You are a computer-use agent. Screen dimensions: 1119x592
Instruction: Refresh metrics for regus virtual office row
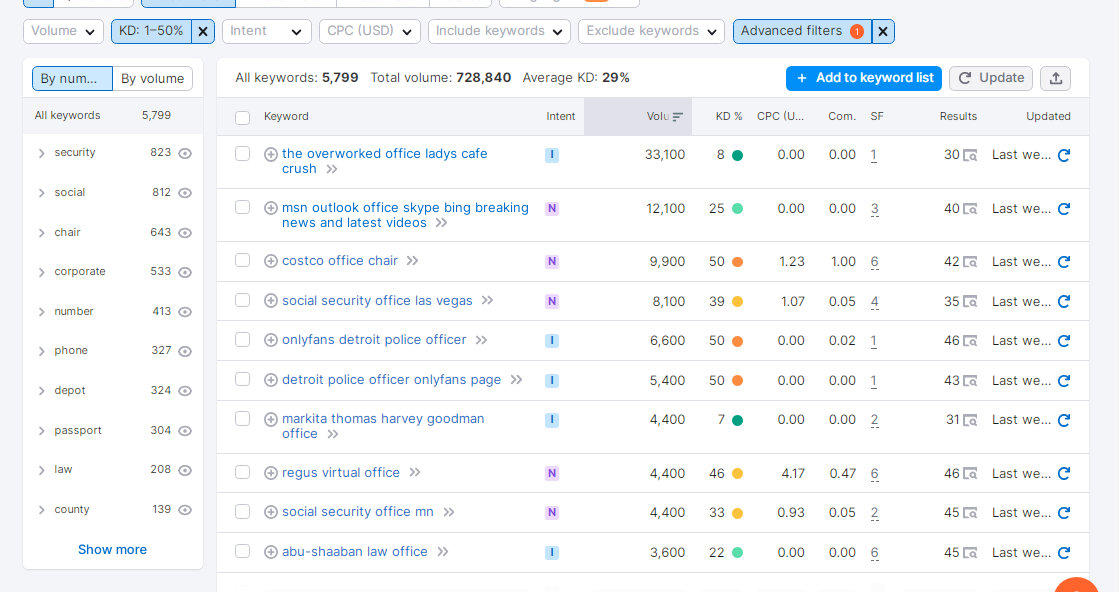coord(1063,473)
